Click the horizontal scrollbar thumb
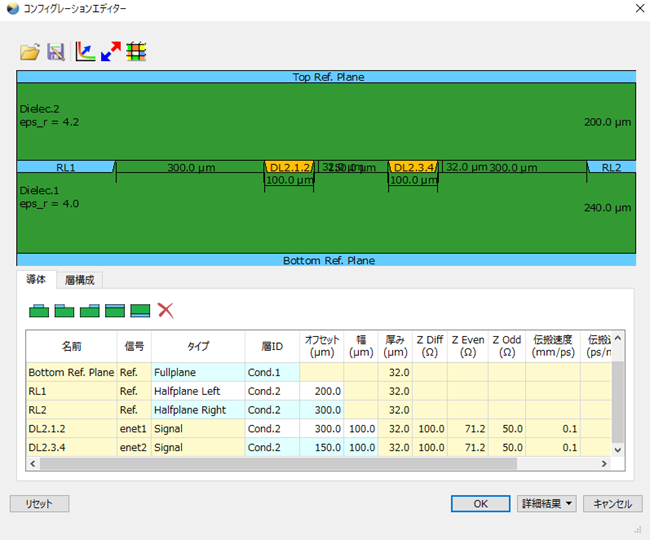Viewport: 650px width, 540px height. click(x=278, y=464)
